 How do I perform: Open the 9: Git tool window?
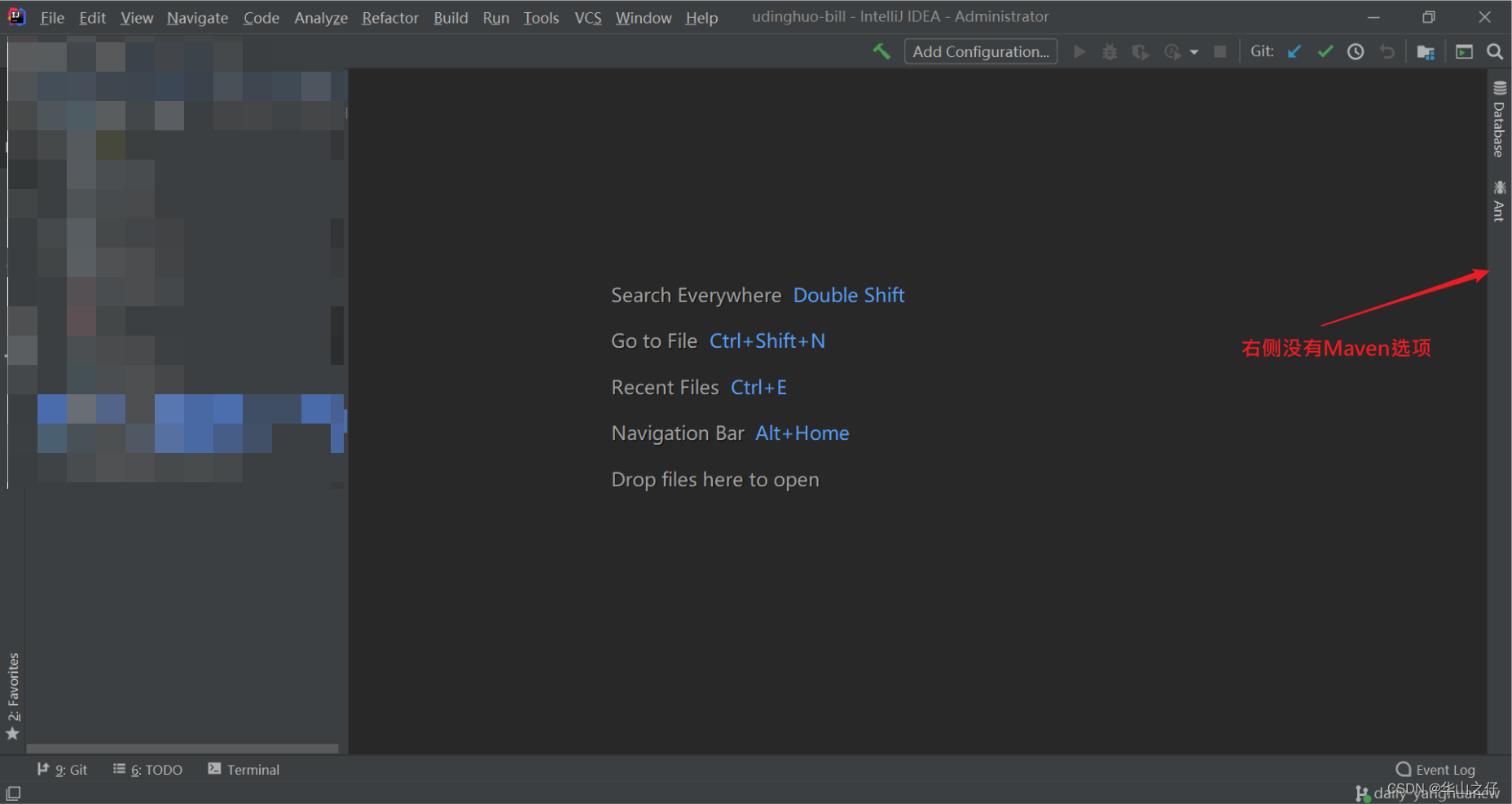[x=63, y=770]
